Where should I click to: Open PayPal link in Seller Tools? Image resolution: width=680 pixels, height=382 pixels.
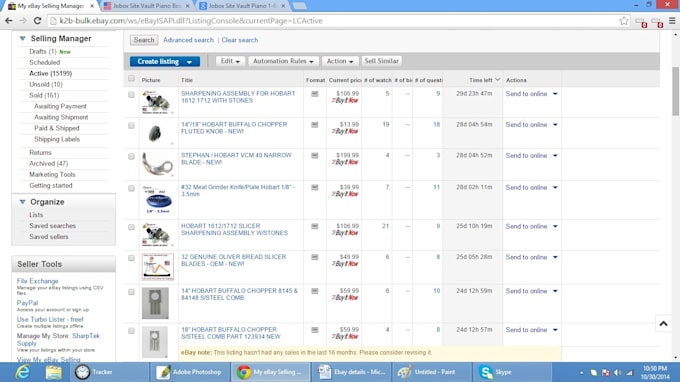click(x=27, y=303)
